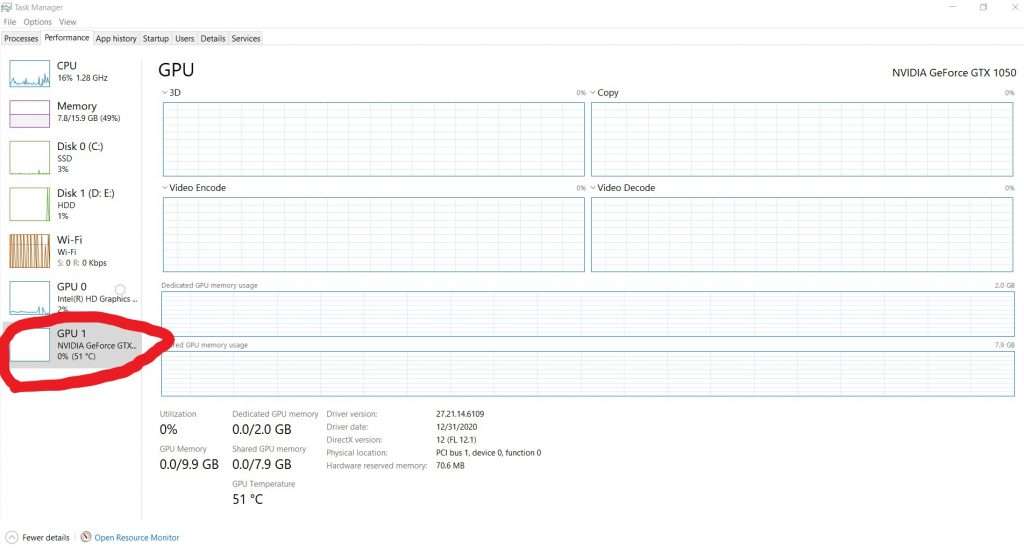The width and height of the screenshot is (1024, 548).
Task: Go to the Users tab
Action: (185, 39)
